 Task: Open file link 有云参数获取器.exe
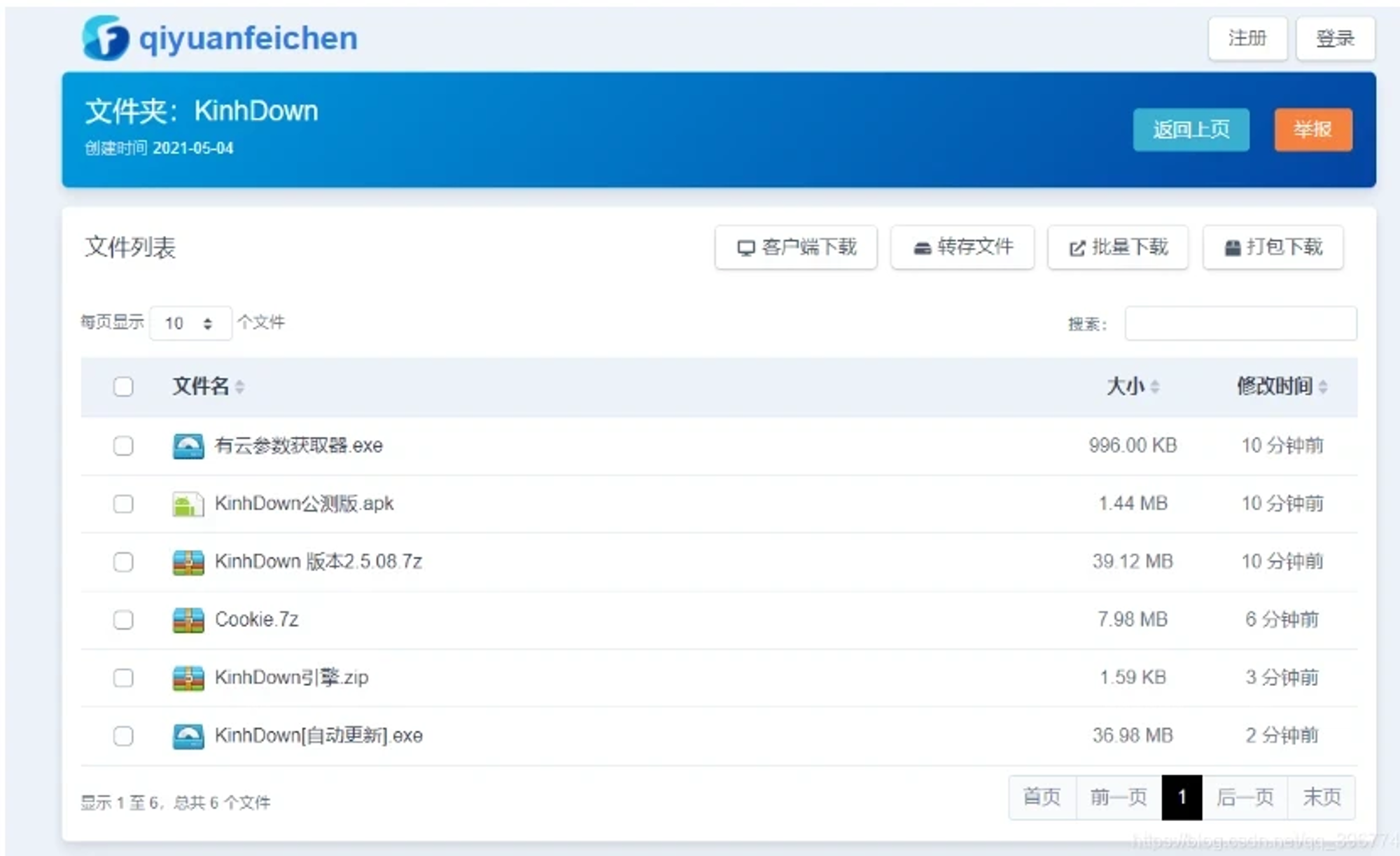coord(299,446)
